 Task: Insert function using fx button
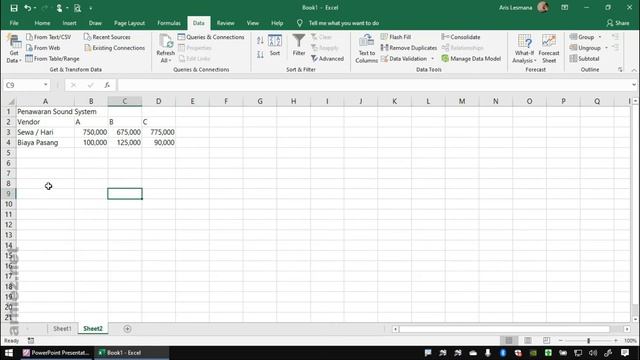tap(107, 85)
